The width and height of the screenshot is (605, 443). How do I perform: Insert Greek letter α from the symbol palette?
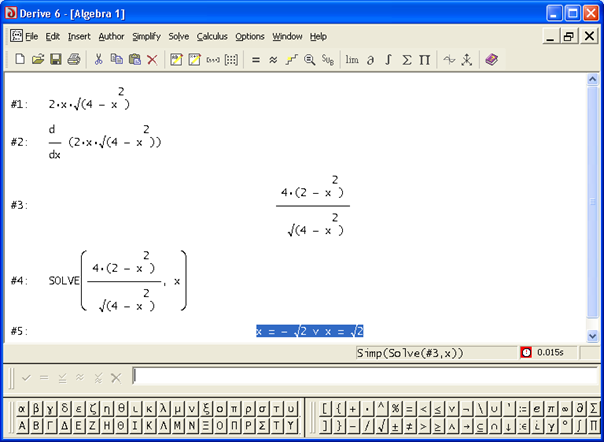[23, 408]
